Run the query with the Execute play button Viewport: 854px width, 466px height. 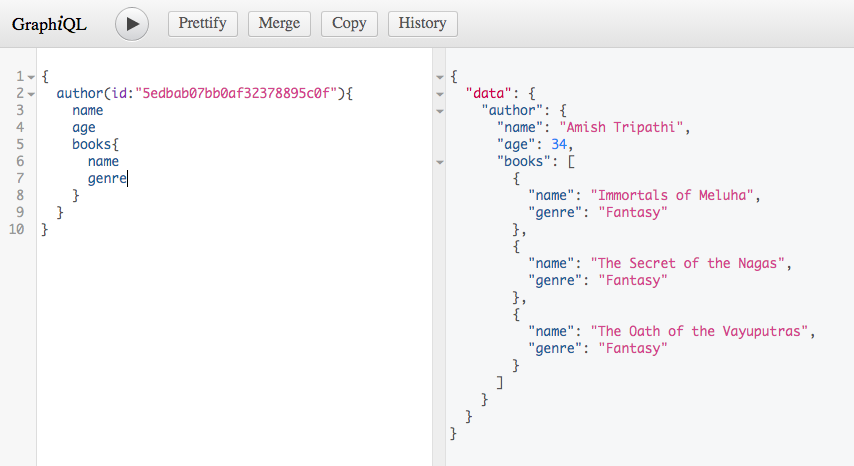132,23
